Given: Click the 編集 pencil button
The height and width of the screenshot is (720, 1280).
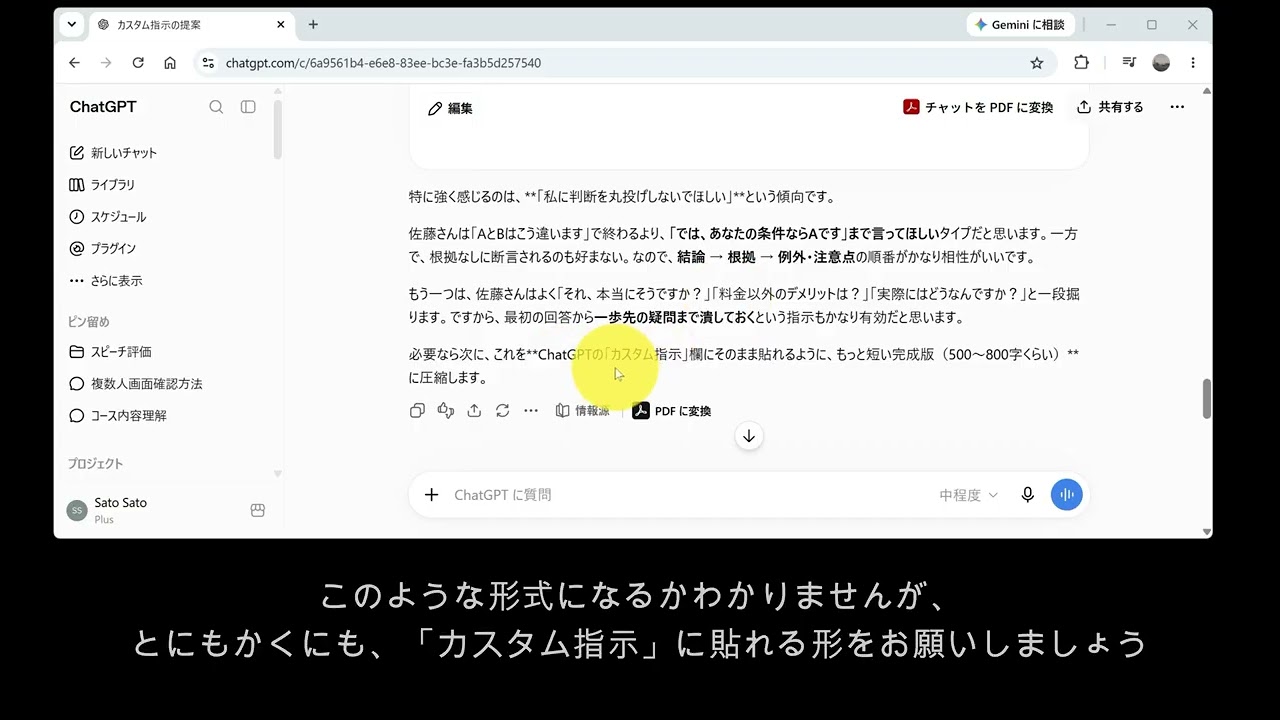Looking at the screenshot, I should (450, 108).
